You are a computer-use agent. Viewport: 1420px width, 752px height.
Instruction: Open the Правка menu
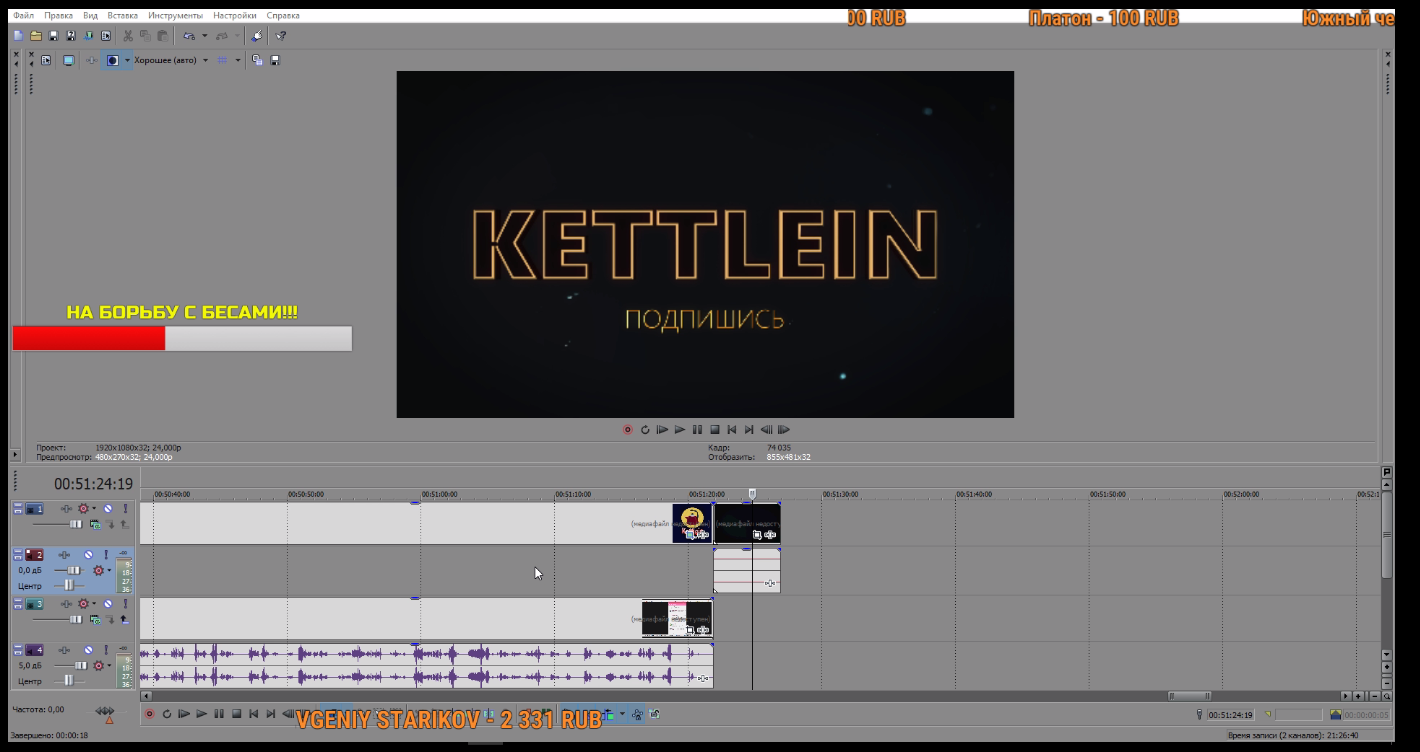(x=58, y=16)
